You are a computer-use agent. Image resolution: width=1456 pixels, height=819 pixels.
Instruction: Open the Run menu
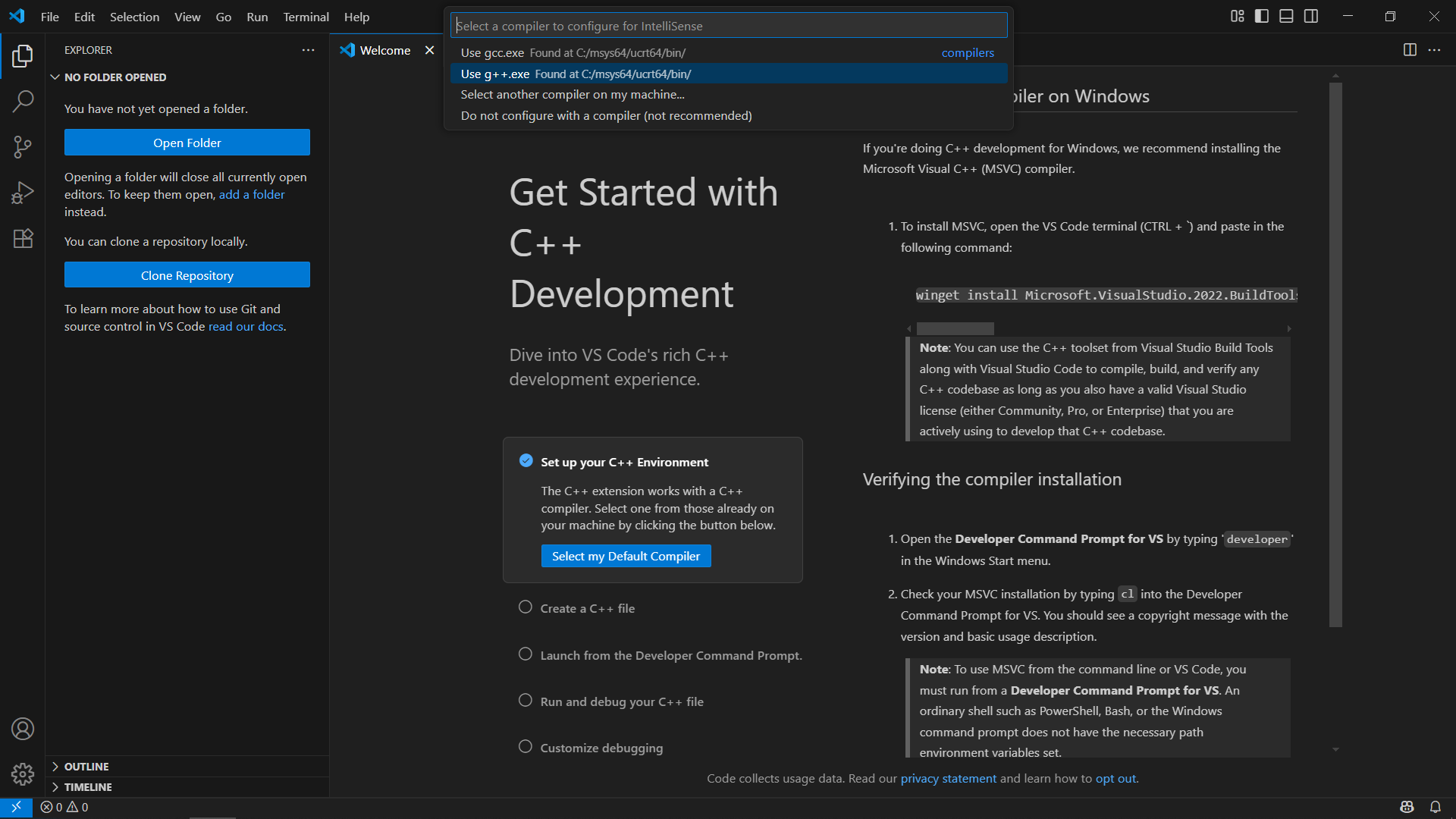(x=257, y=17)
